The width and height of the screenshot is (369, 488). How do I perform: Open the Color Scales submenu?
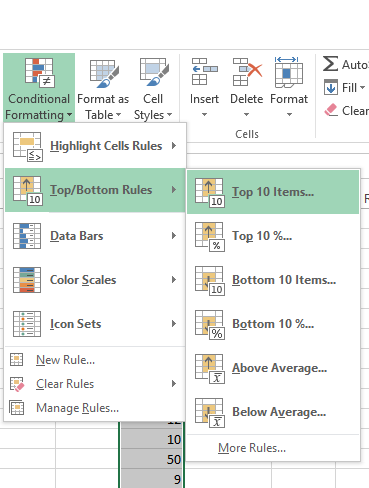point(95,280)
